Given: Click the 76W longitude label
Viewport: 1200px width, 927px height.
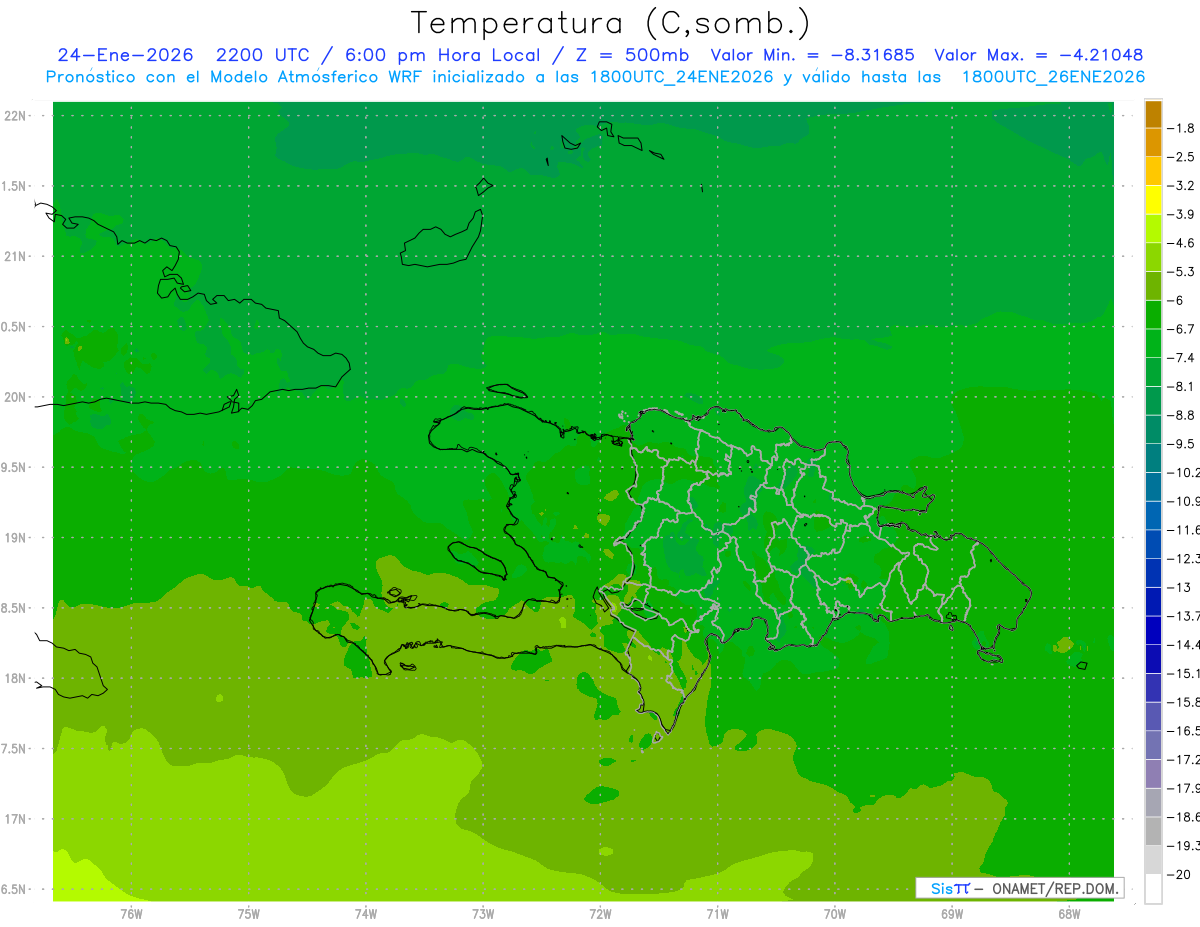Looking at the screenshot, I should 131,913.
